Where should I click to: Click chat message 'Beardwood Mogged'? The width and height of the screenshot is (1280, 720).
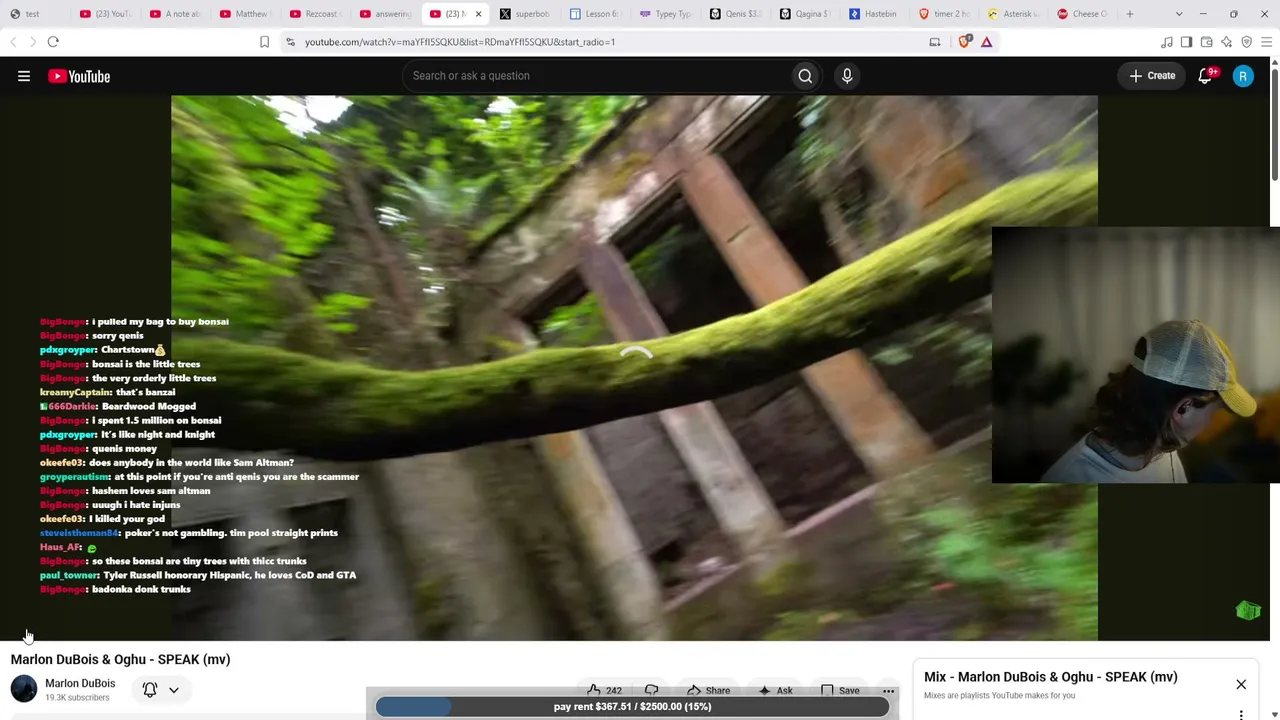(149, 406)
